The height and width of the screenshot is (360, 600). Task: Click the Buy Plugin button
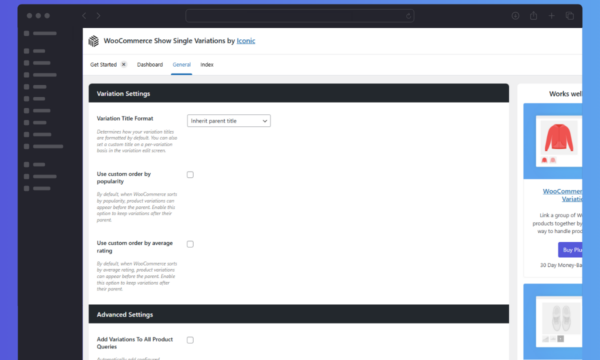[570, 250]
